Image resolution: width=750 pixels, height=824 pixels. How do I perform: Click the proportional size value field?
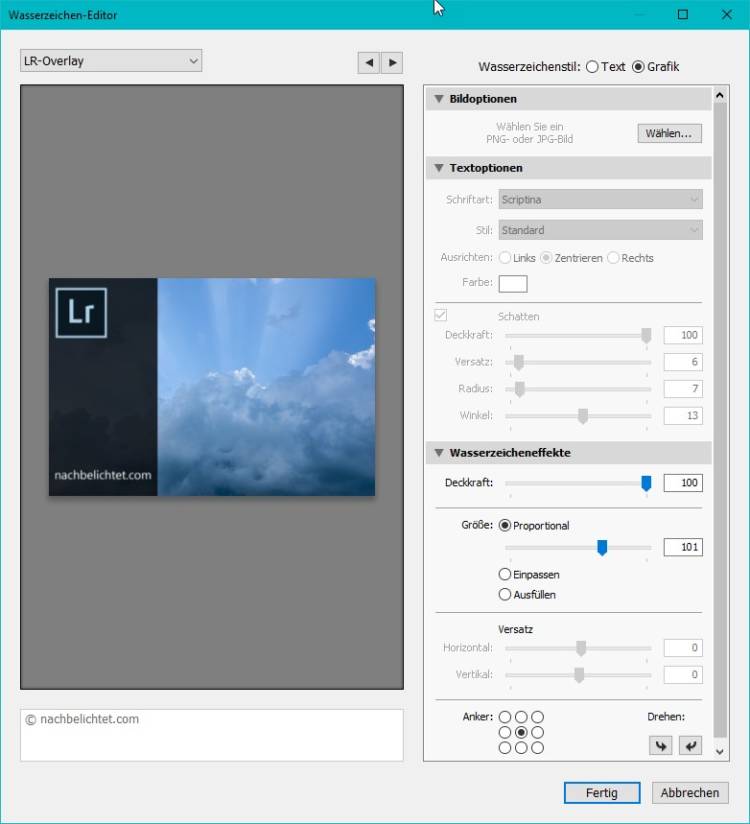pyautogui.click(x=682, y=547)
